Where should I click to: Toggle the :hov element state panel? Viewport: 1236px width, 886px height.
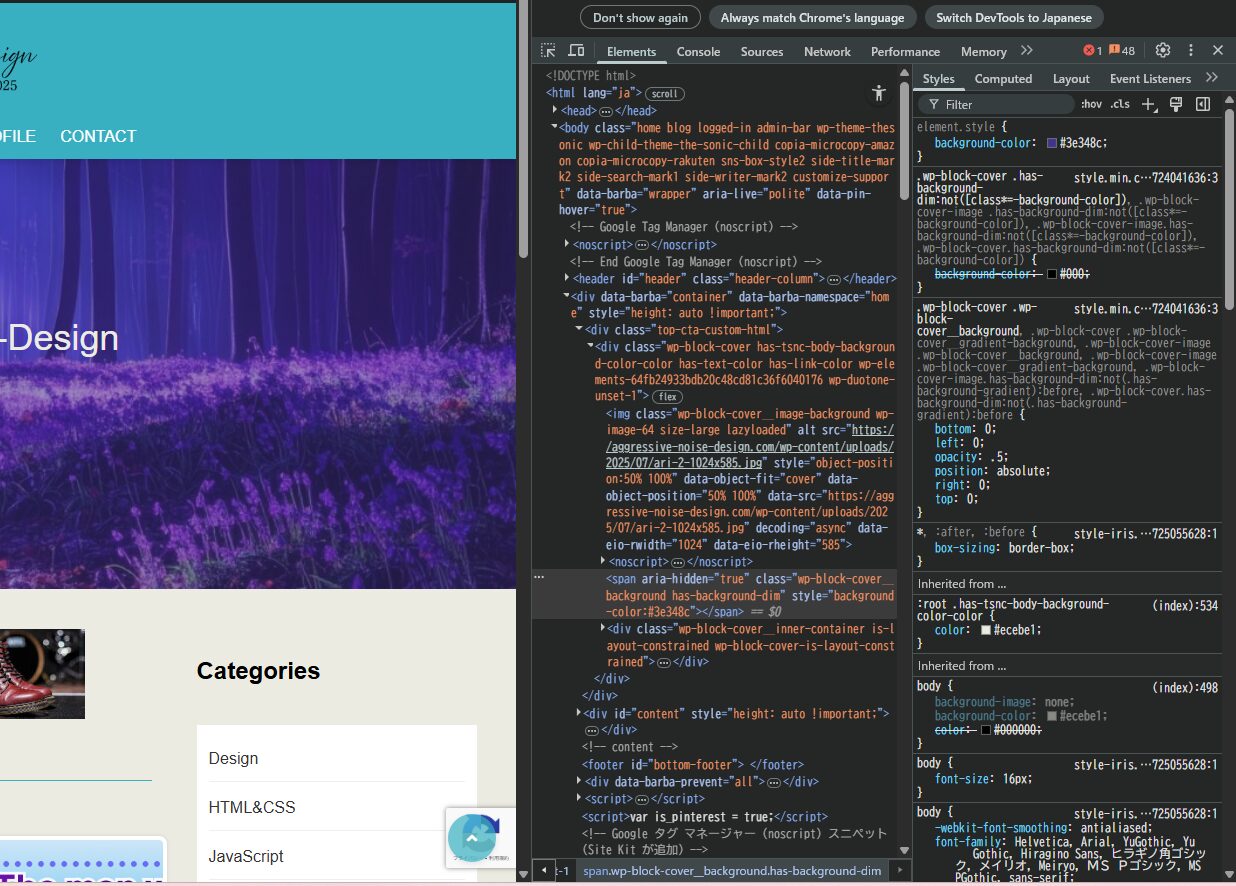(x=1091, y=104)
